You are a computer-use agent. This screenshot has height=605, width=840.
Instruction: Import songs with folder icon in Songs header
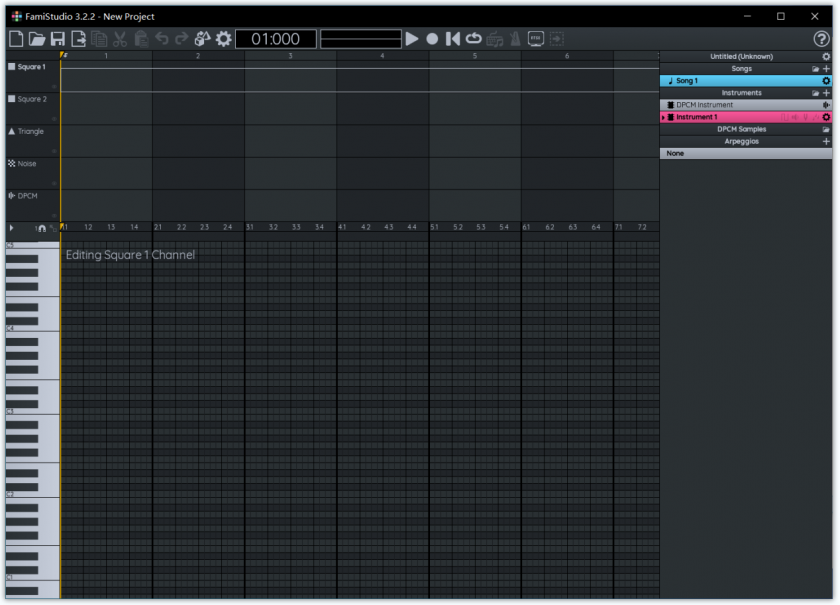click(815, 69)
